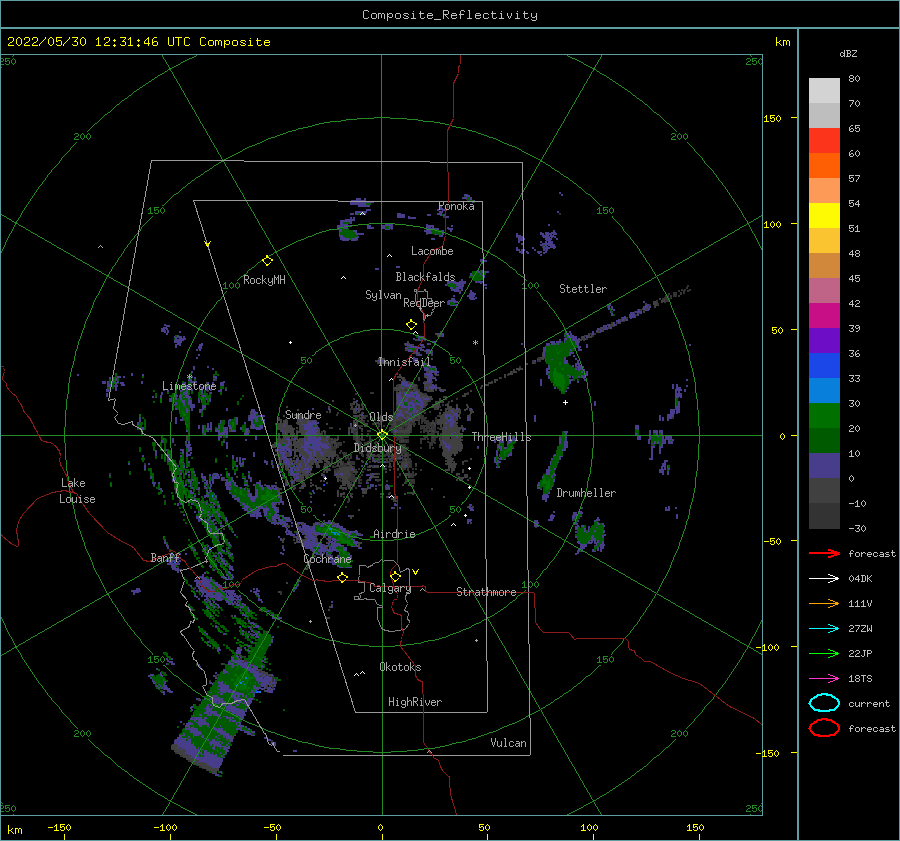The height and width of the screenshot is (841, 900).
Task: Select the royal blue dBZ swatch
Action: 824,366
